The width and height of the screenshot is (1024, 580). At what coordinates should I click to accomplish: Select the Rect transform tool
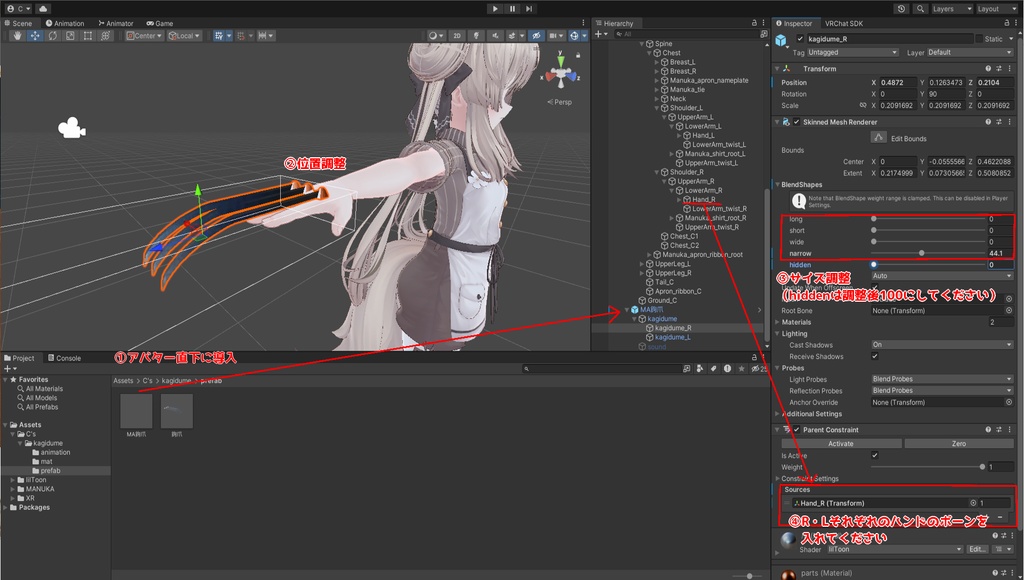coord(89,36)
